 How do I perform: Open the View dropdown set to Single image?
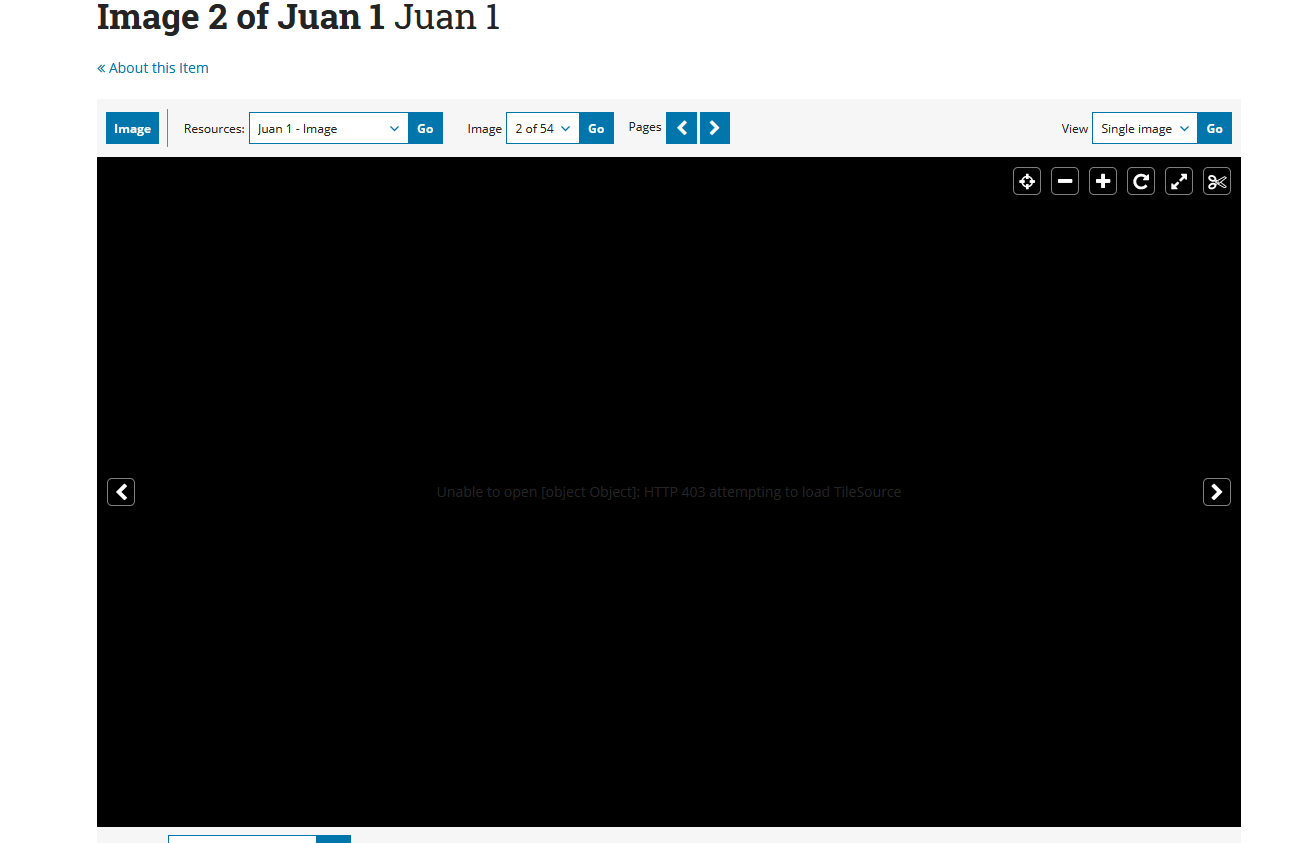[1144, 128]
